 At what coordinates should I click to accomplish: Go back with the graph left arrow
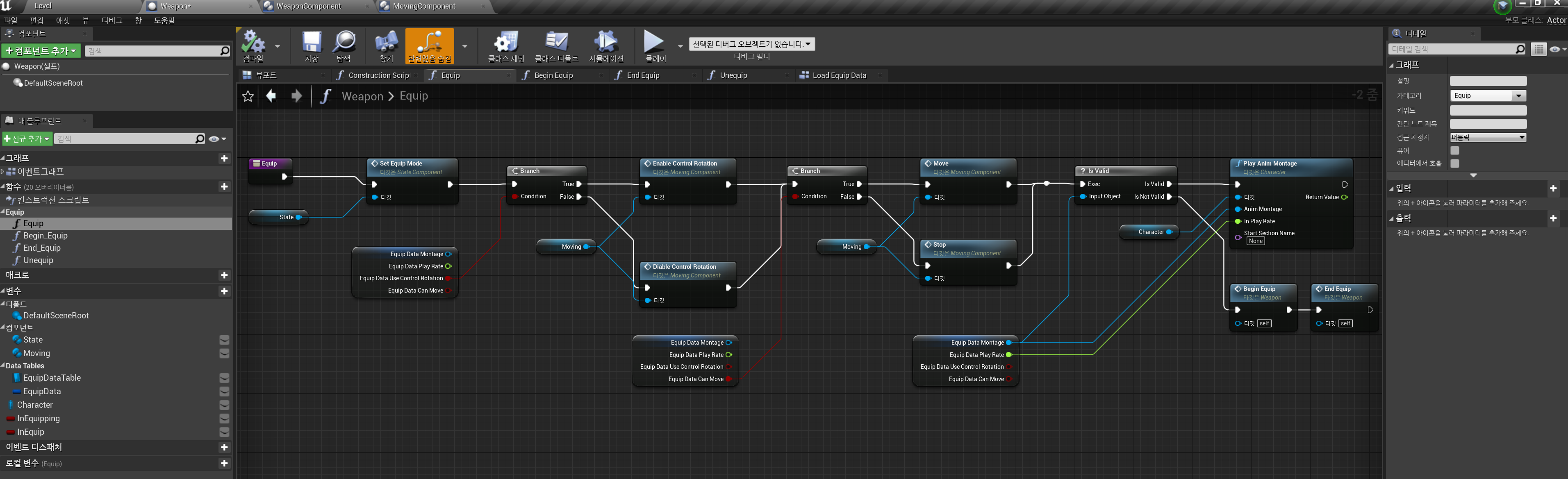tap(271, 95)
